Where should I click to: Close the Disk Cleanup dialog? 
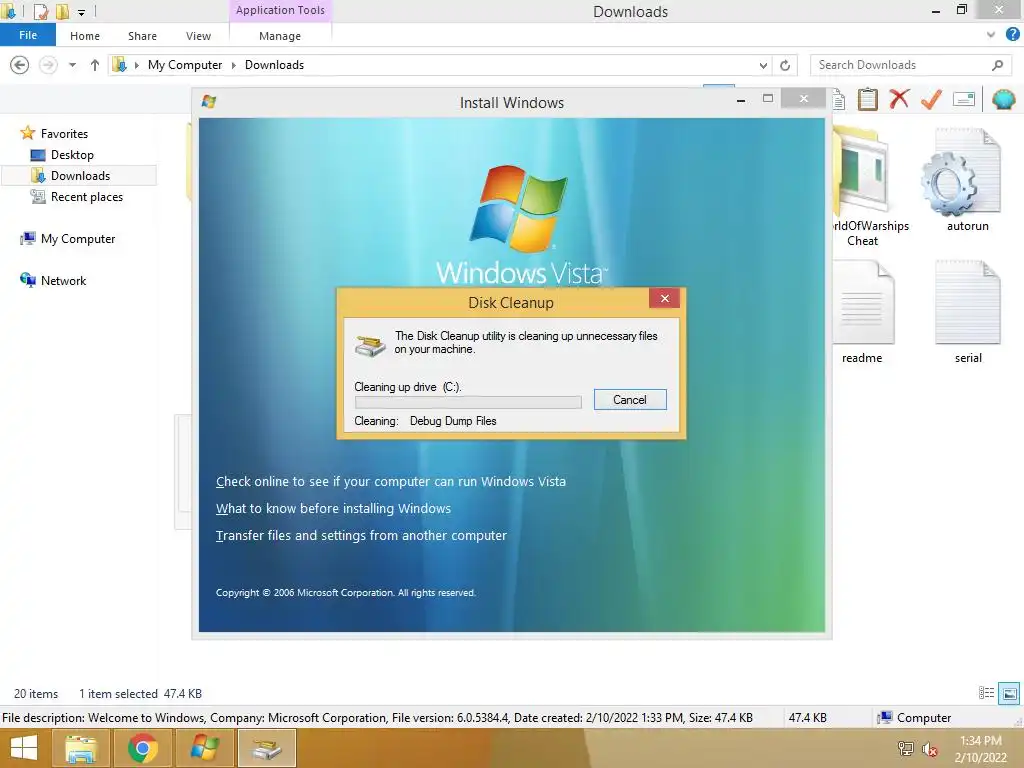664,298
